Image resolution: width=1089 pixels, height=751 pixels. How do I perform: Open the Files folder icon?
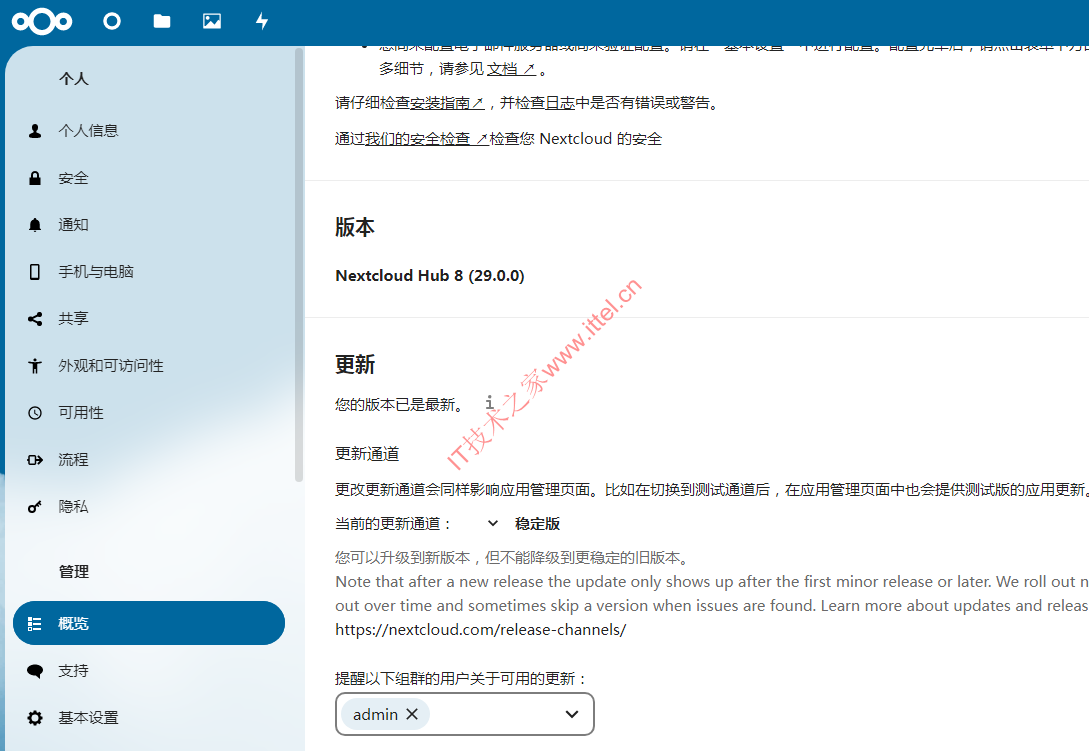point(162,22)
